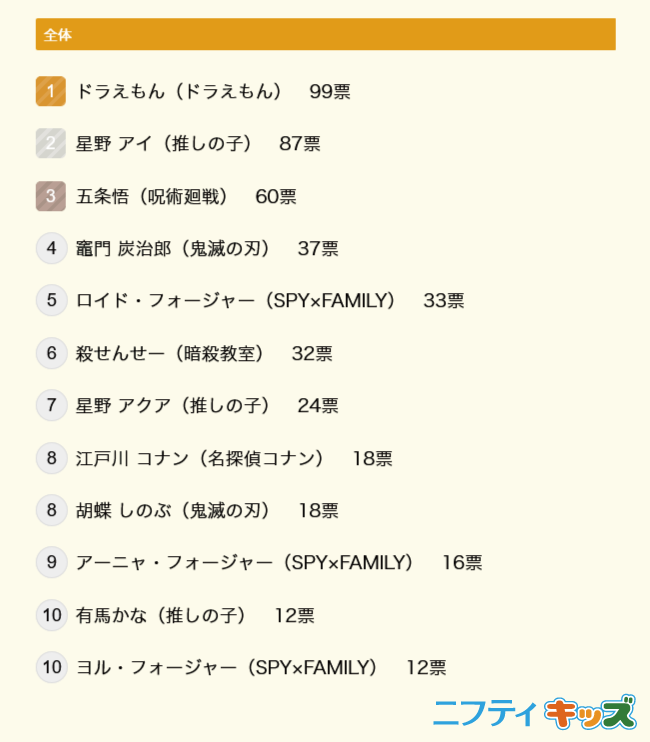Select 殺せんせー（暗殺教室） entry
650x742 pixels.
[x=170, y=354]
